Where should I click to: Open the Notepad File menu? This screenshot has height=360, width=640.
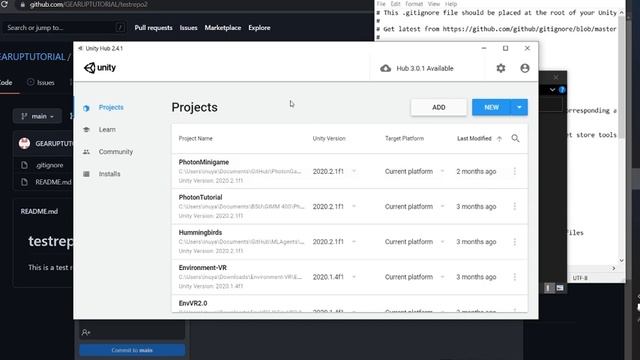pos(381,4)
